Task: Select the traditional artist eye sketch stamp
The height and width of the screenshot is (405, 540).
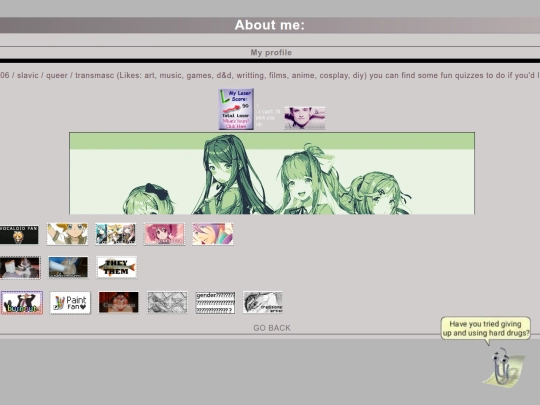Action: click(262, 302)
